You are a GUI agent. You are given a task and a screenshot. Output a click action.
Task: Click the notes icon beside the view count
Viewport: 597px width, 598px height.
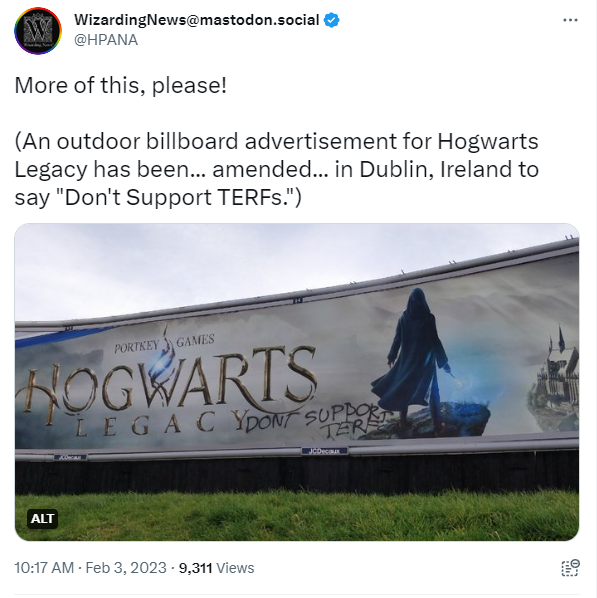[x=570, y=568]
